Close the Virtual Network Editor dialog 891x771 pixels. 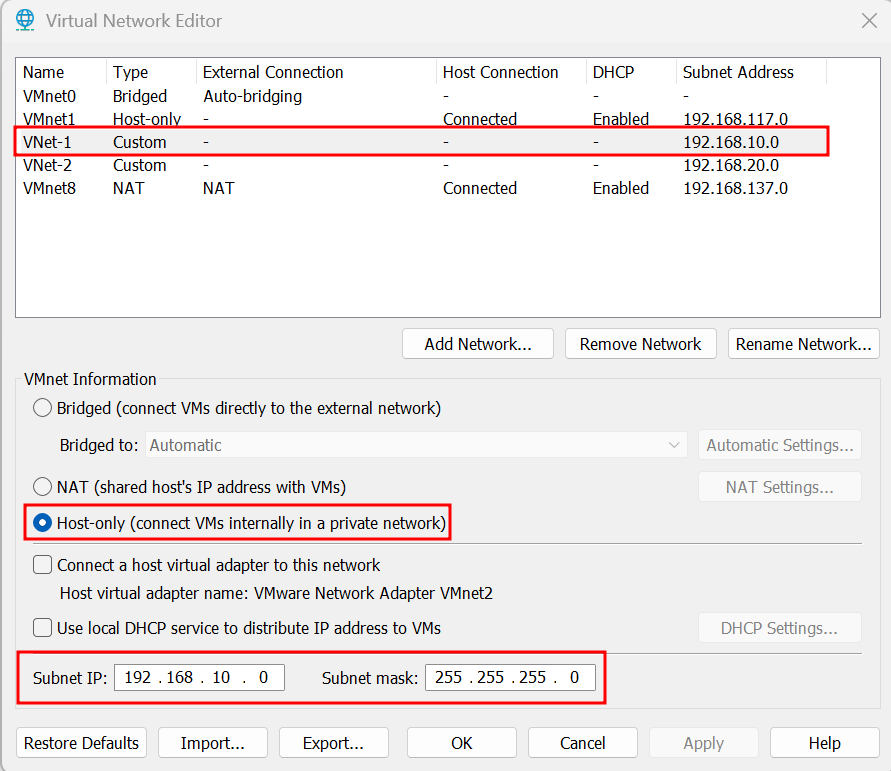[867, 20]
